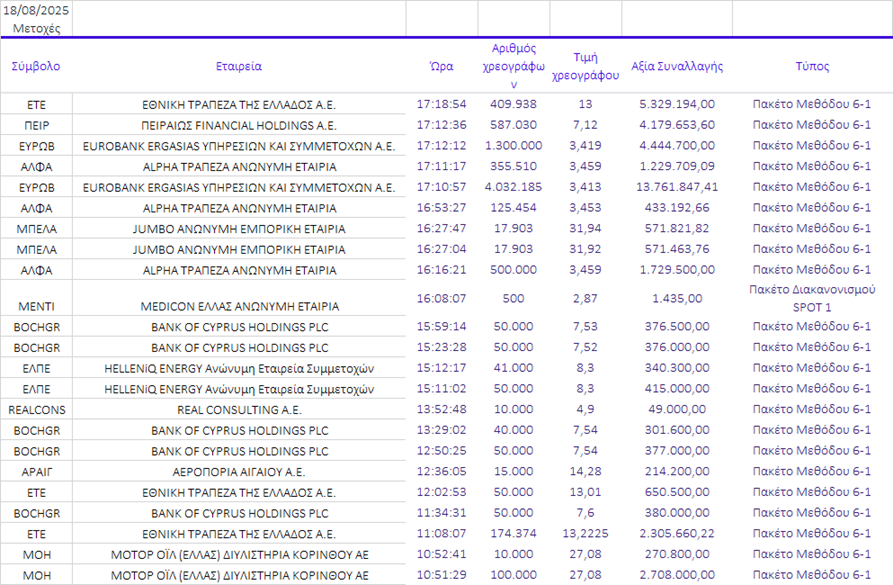
Task: Select the transaction value 13.761.847,41
Action: click(677, 187)
